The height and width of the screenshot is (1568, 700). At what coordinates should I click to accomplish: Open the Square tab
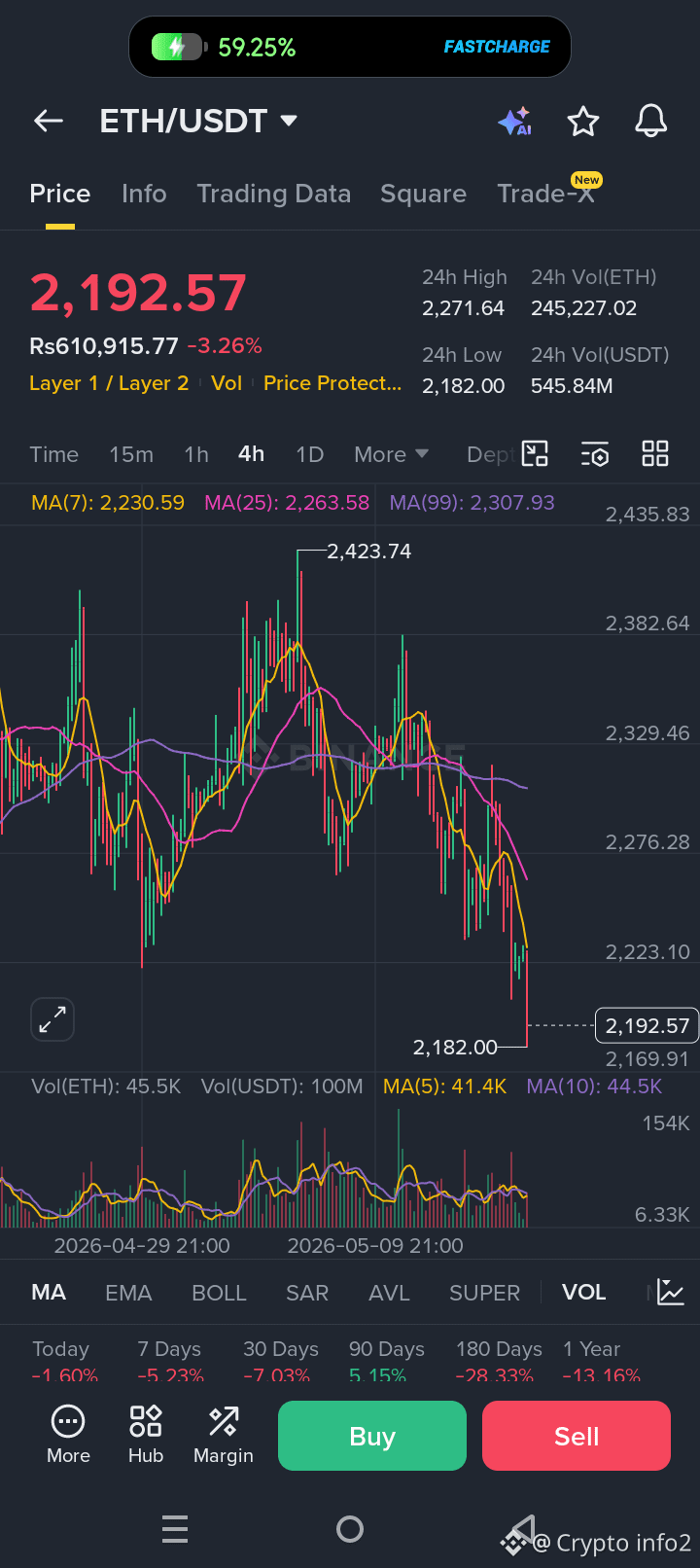click(x=423, y=194)
